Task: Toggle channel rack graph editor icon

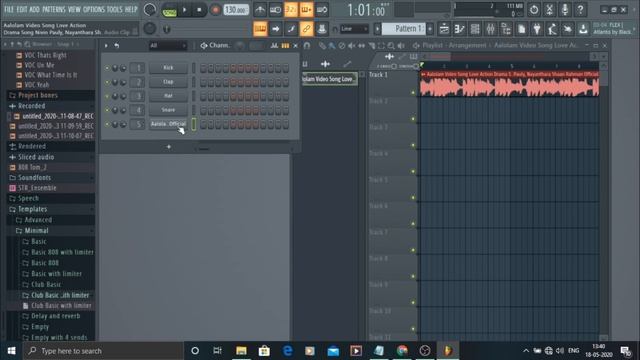Action: click(274, 45)
